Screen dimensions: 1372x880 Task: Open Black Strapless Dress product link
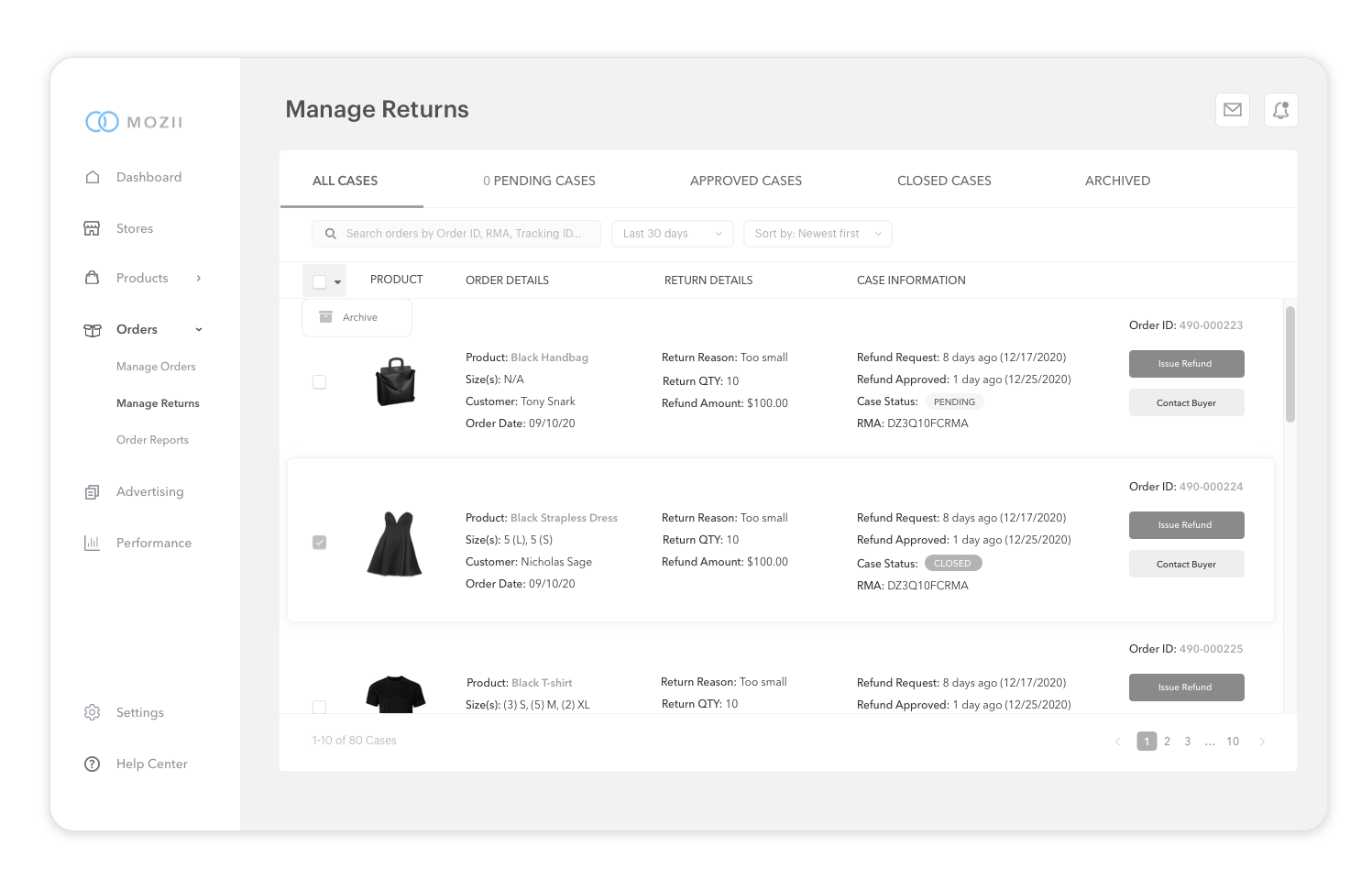pyautogui.click(x=564, y=518)
